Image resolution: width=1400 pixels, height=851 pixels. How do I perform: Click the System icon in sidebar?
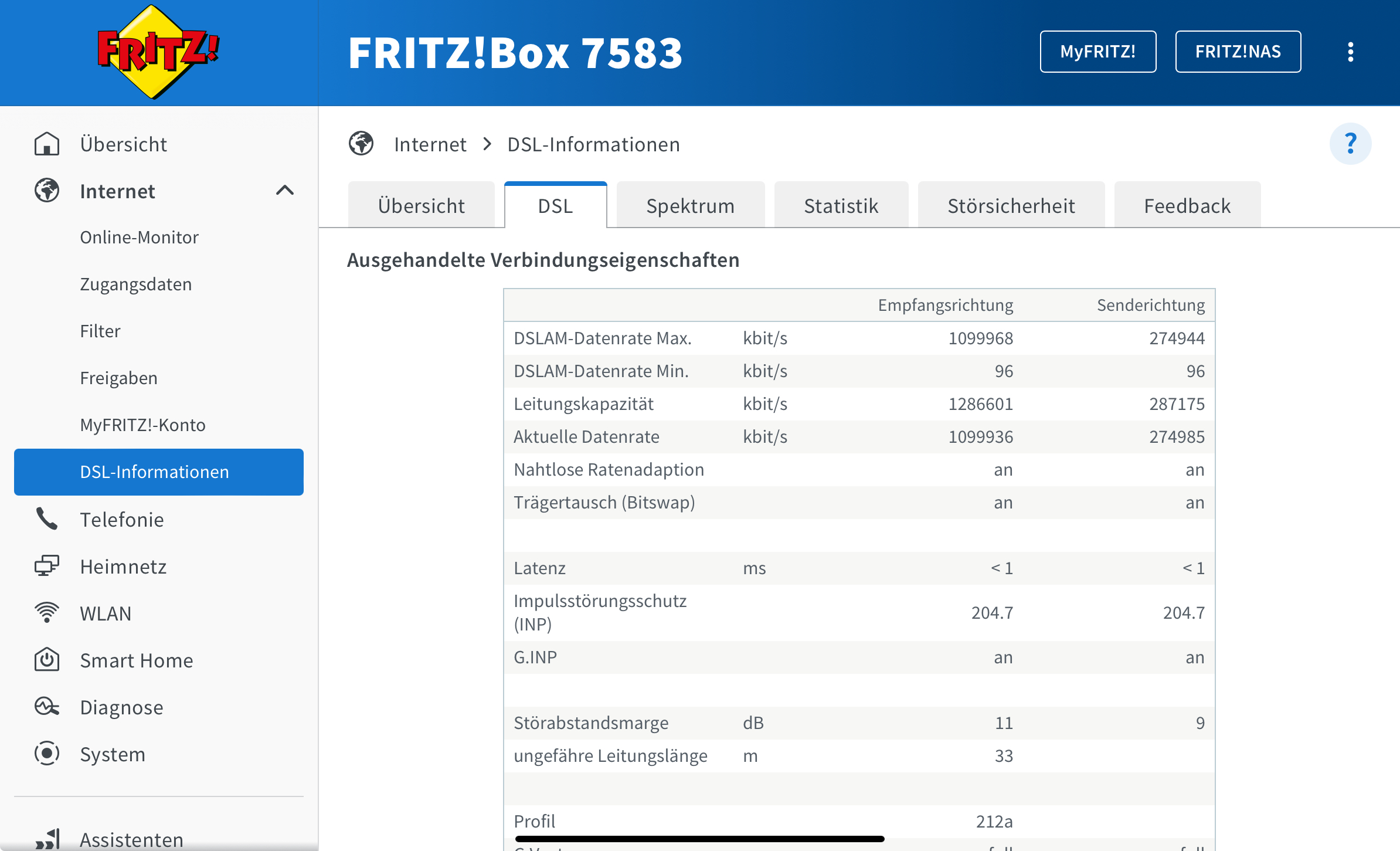(47, 754)
